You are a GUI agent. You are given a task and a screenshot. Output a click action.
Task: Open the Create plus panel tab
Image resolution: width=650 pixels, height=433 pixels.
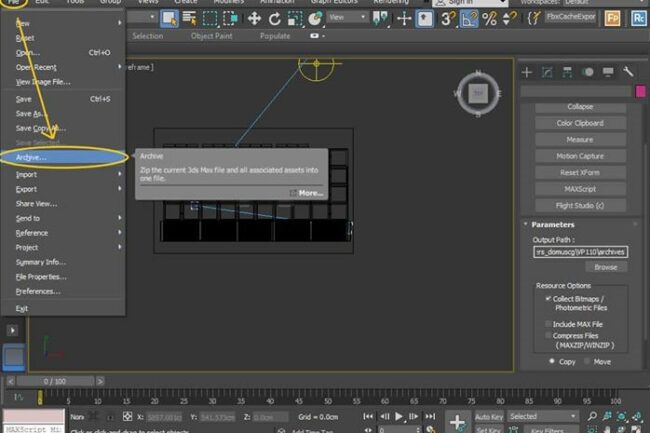[x=527, y=73]
